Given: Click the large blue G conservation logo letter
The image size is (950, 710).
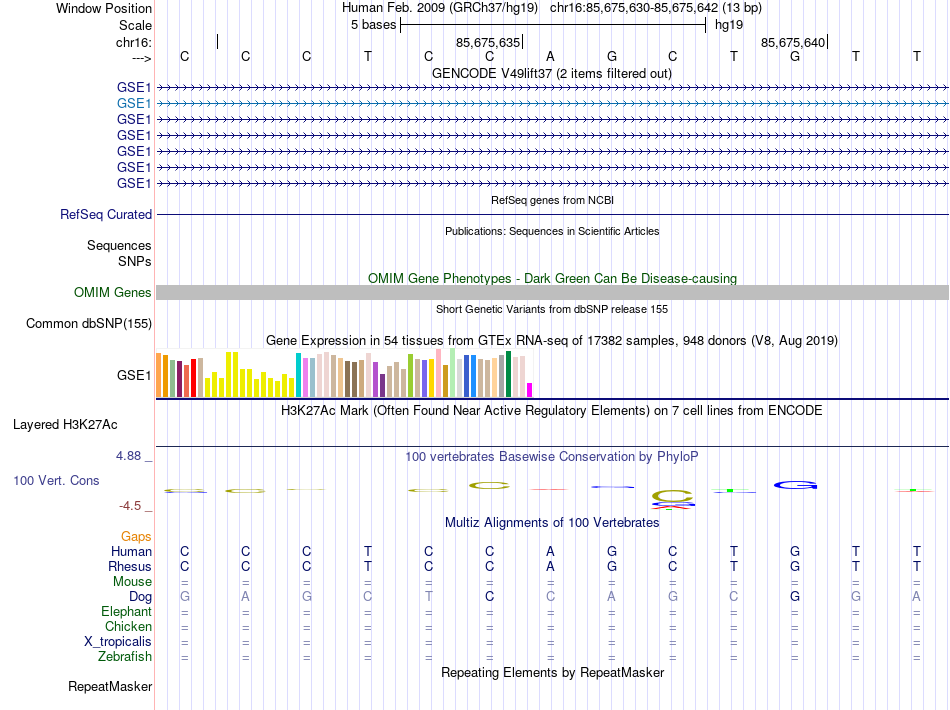Looking at the screenshot, I should 796,485.
